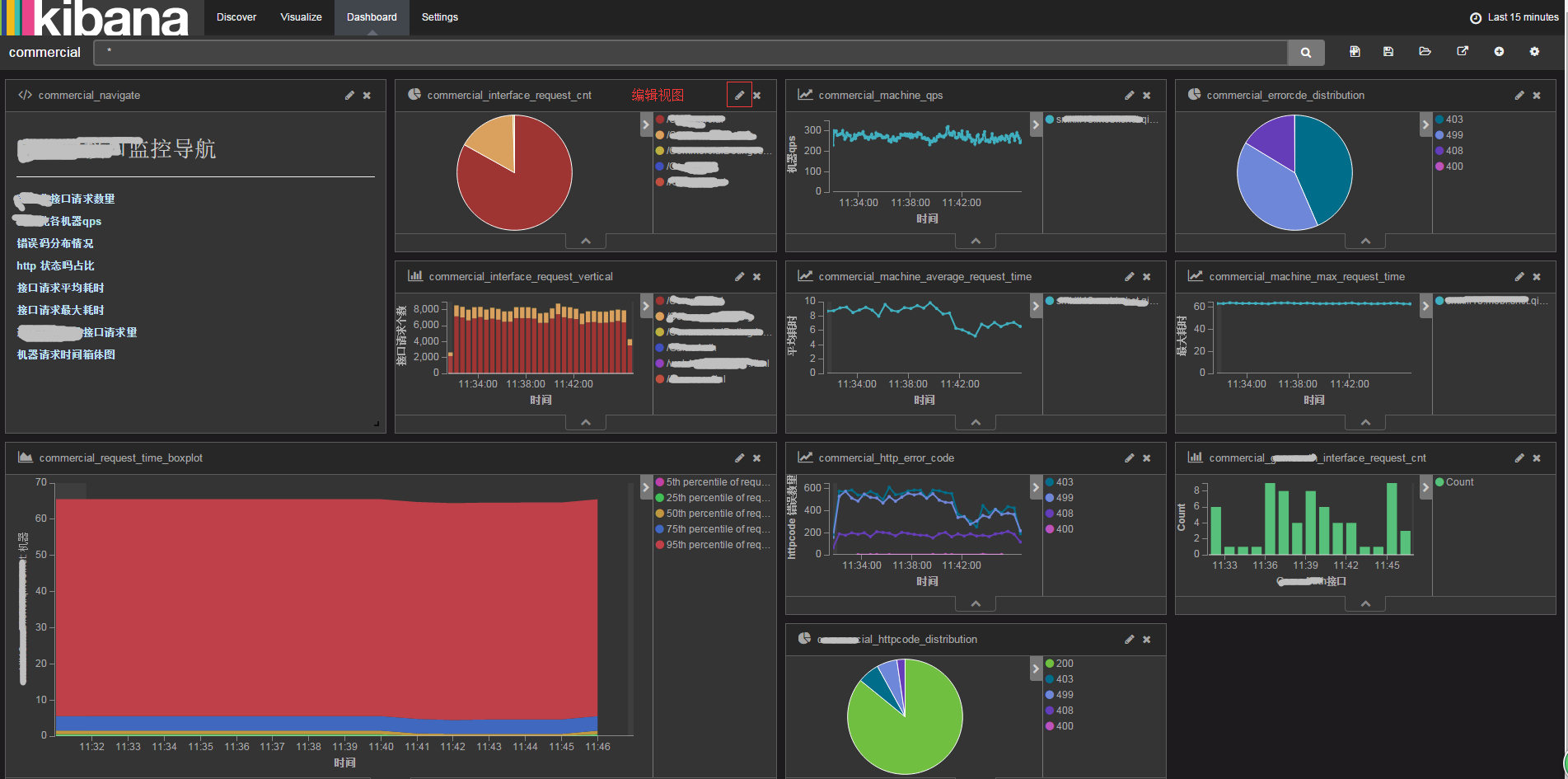The height and width of the screenshot is (779, 1568).
Task: Click 95th percentile legend color dot
Action: click(x=660, y=545)
